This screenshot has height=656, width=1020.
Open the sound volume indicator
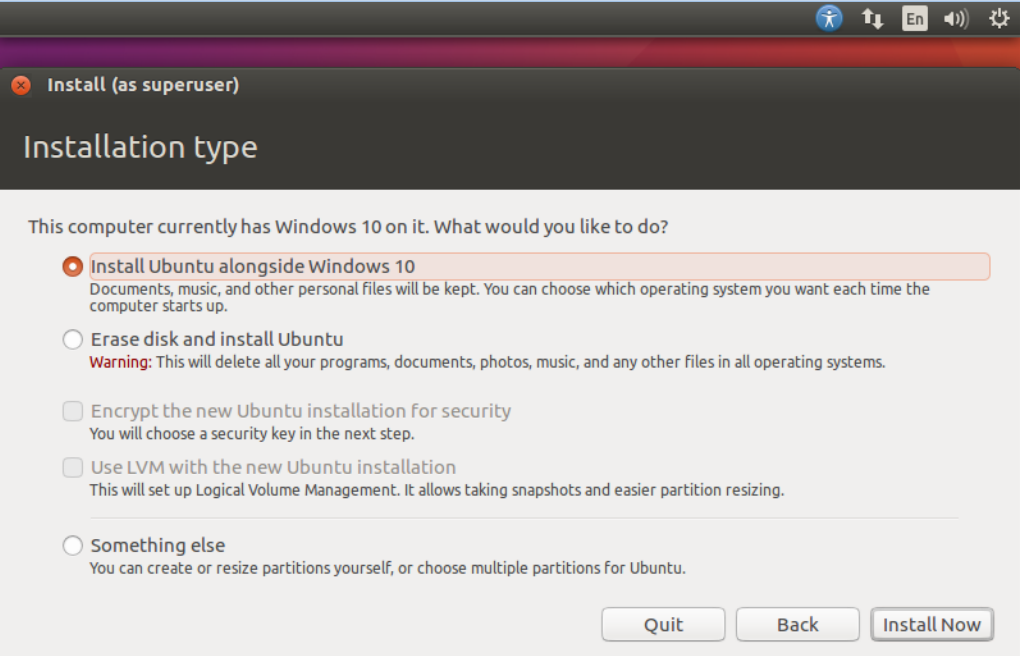956,18
